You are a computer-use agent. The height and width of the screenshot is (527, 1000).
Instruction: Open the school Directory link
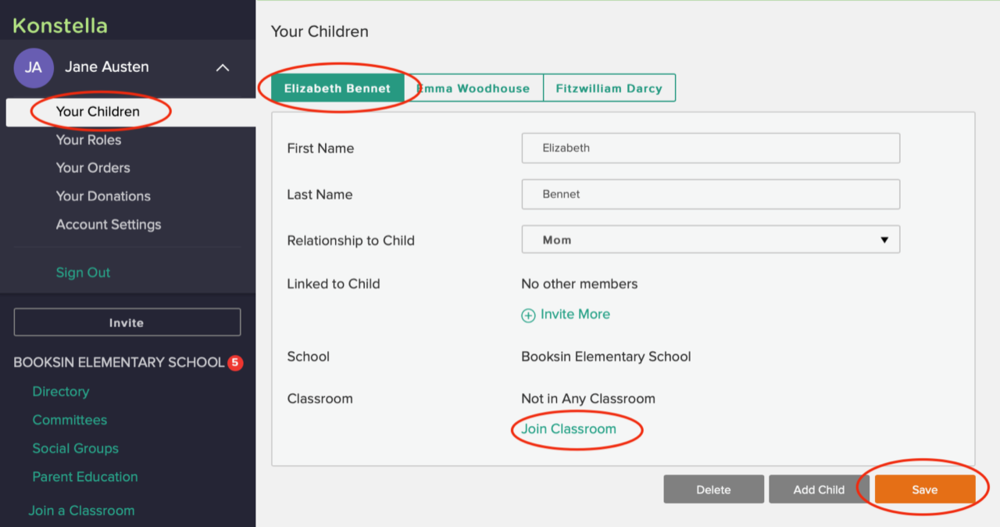[x=61, y=392]
